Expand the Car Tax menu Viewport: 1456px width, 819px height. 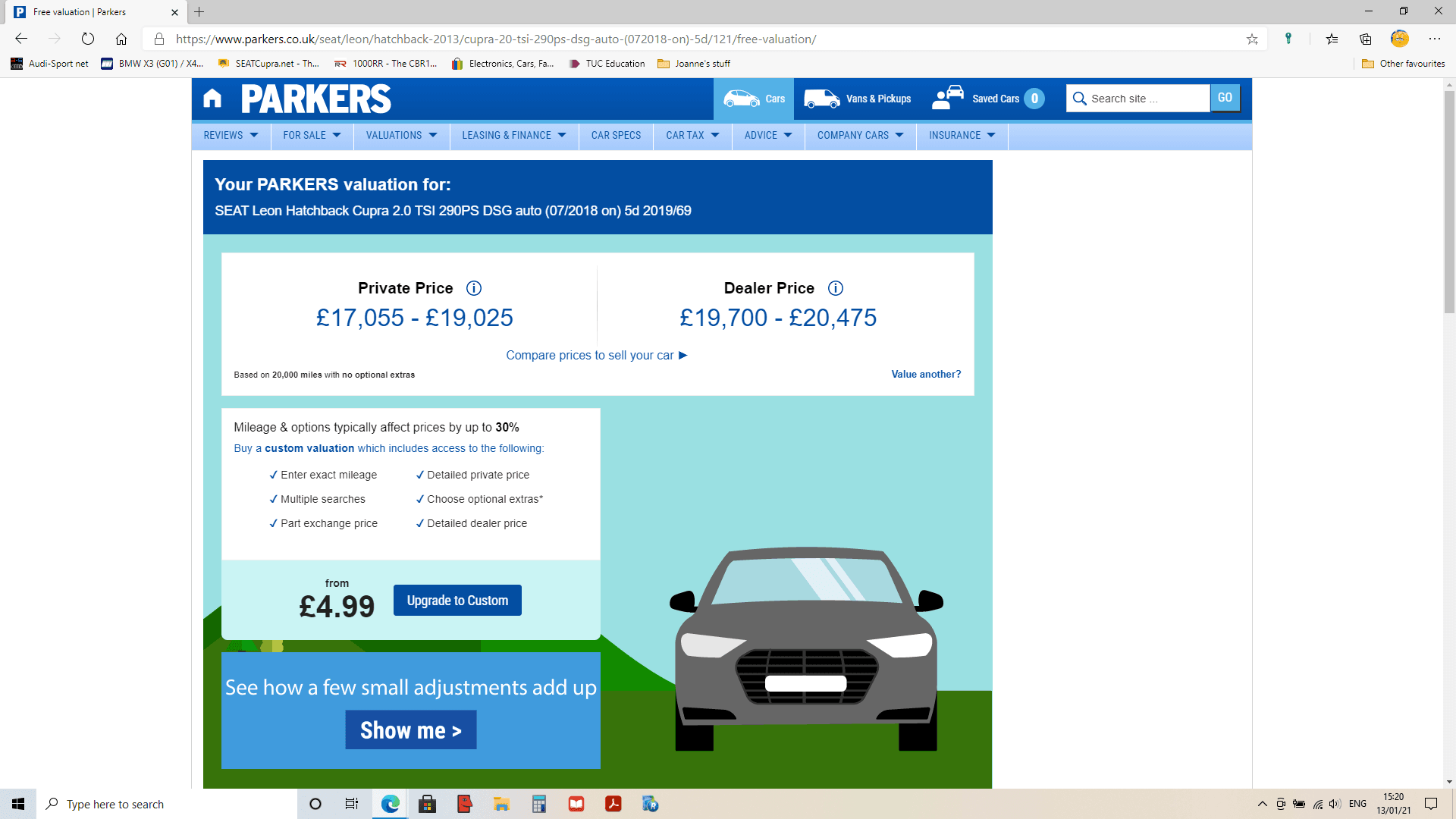(692, 136)
